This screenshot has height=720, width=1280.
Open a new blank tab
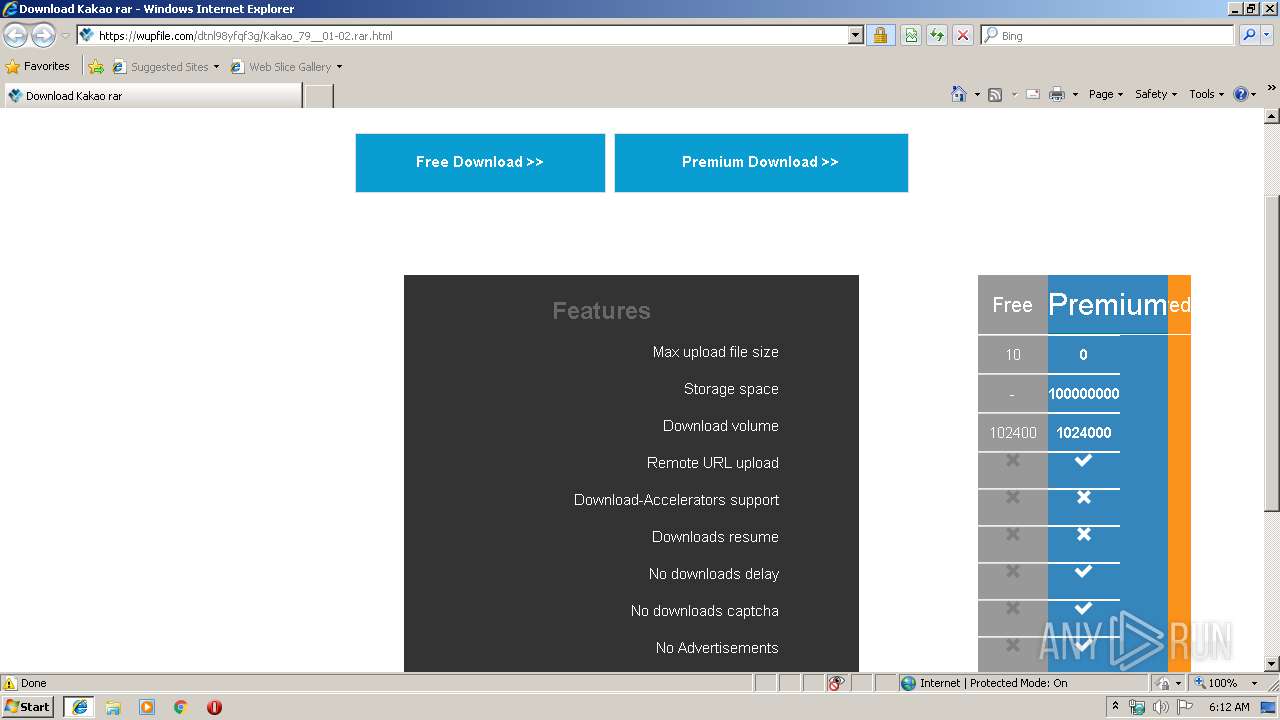coord(318,96)
